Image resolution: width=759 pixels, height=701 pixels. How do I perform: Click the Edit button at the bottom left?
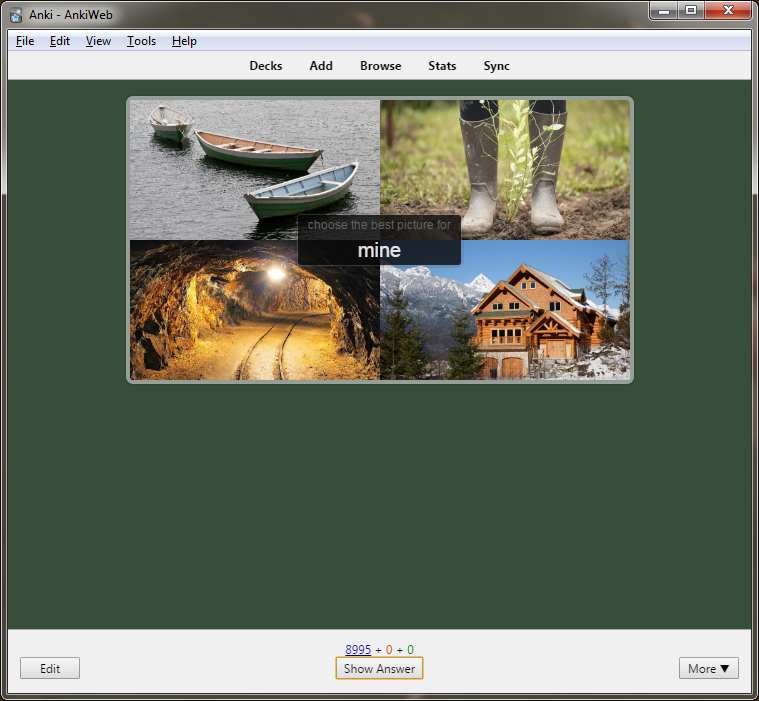coord(50,669)
